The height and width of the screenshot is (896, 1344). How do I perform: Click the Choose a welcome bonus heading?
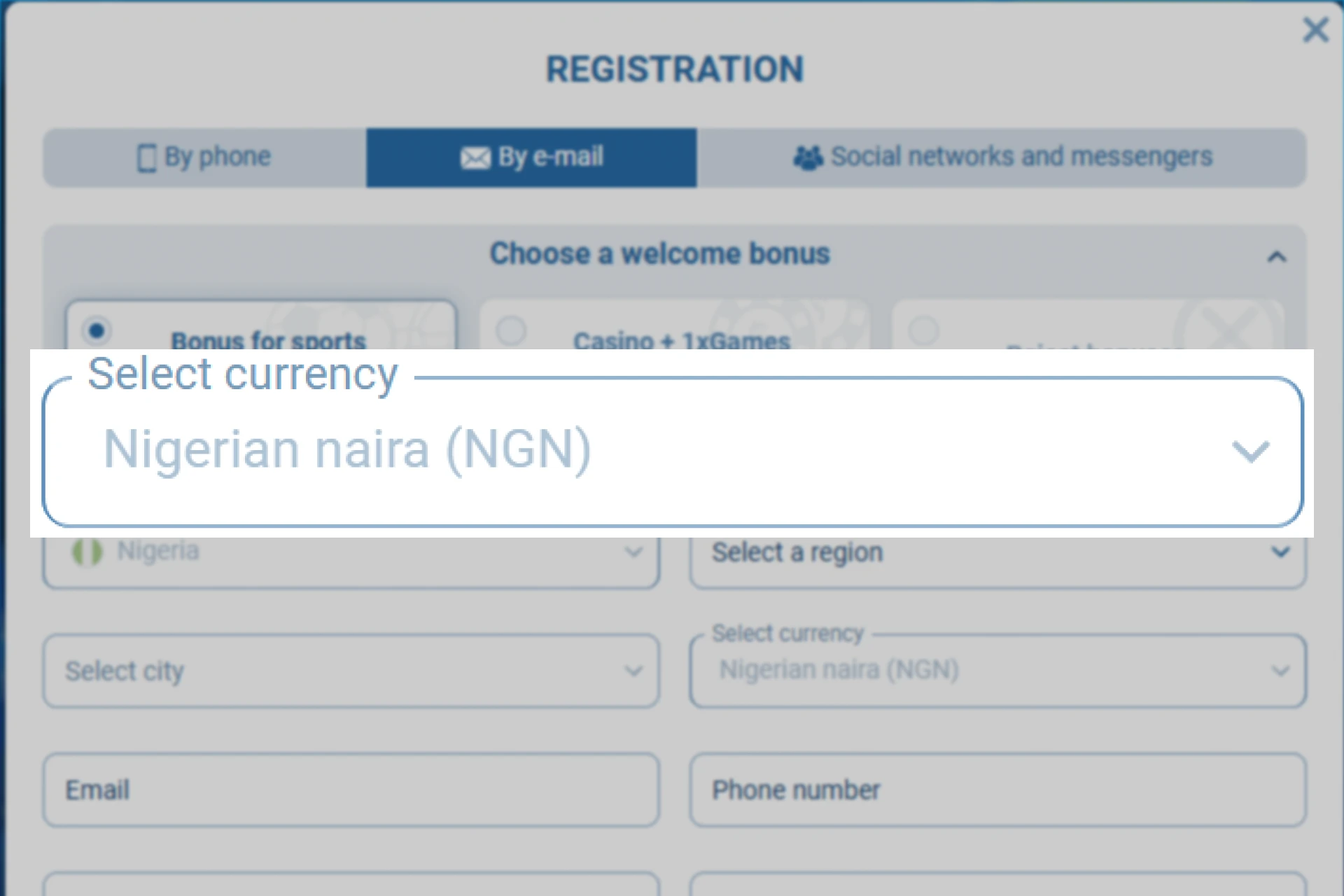(x=659, y=253)
